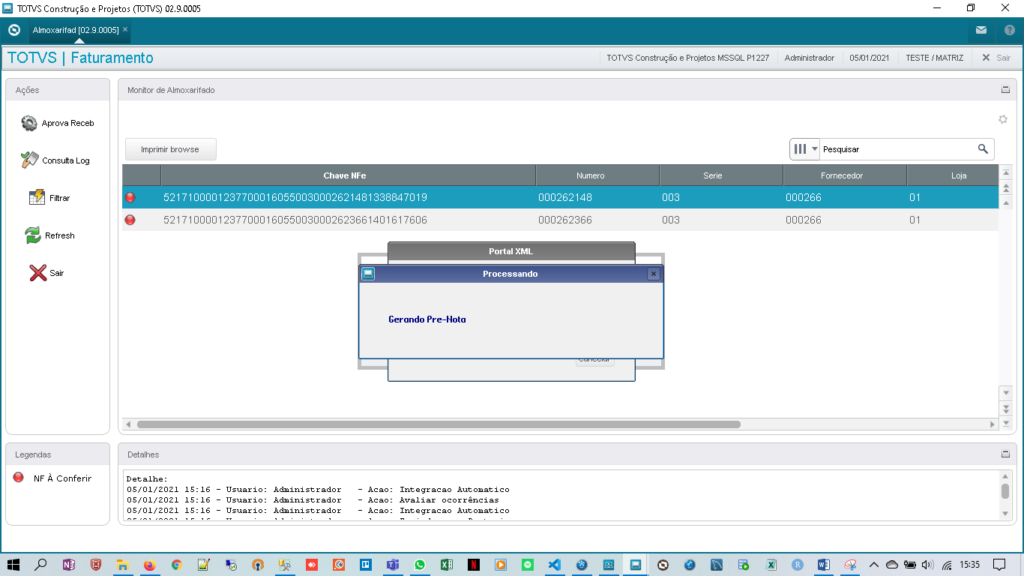Click the browse scroll-left arrow
The height and width of the screenshot is (576, 1024).
click(x=129, y=424)
